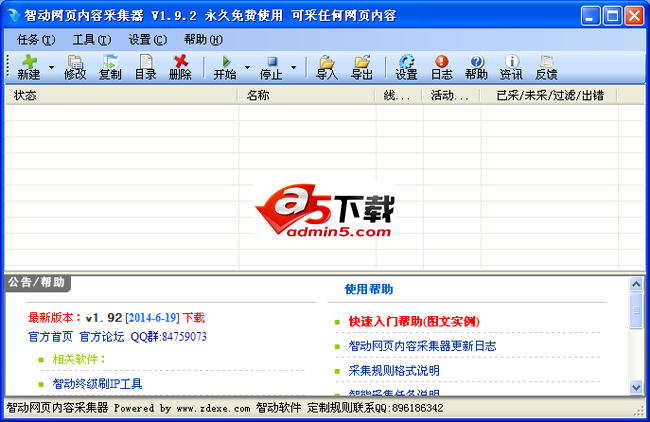Viewport: 650px width, 422px height.
Task: Open the 官方首页 link
Action: (x=51, y=337)
